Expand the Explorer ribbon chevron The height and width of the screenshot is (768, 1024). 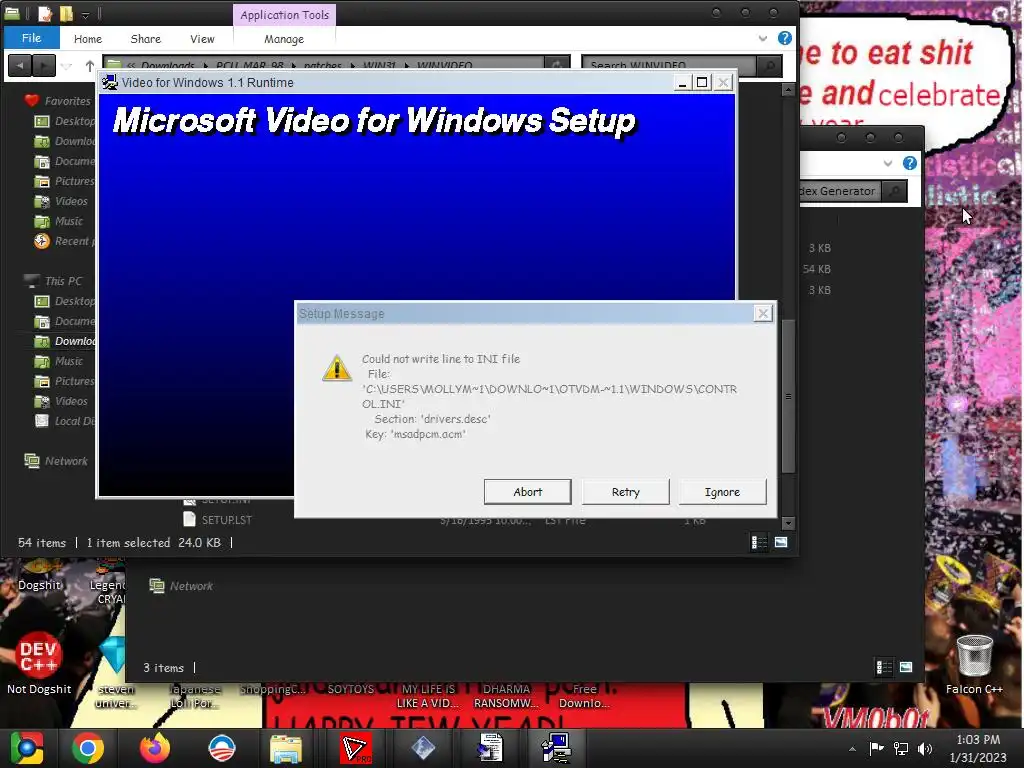762,39
